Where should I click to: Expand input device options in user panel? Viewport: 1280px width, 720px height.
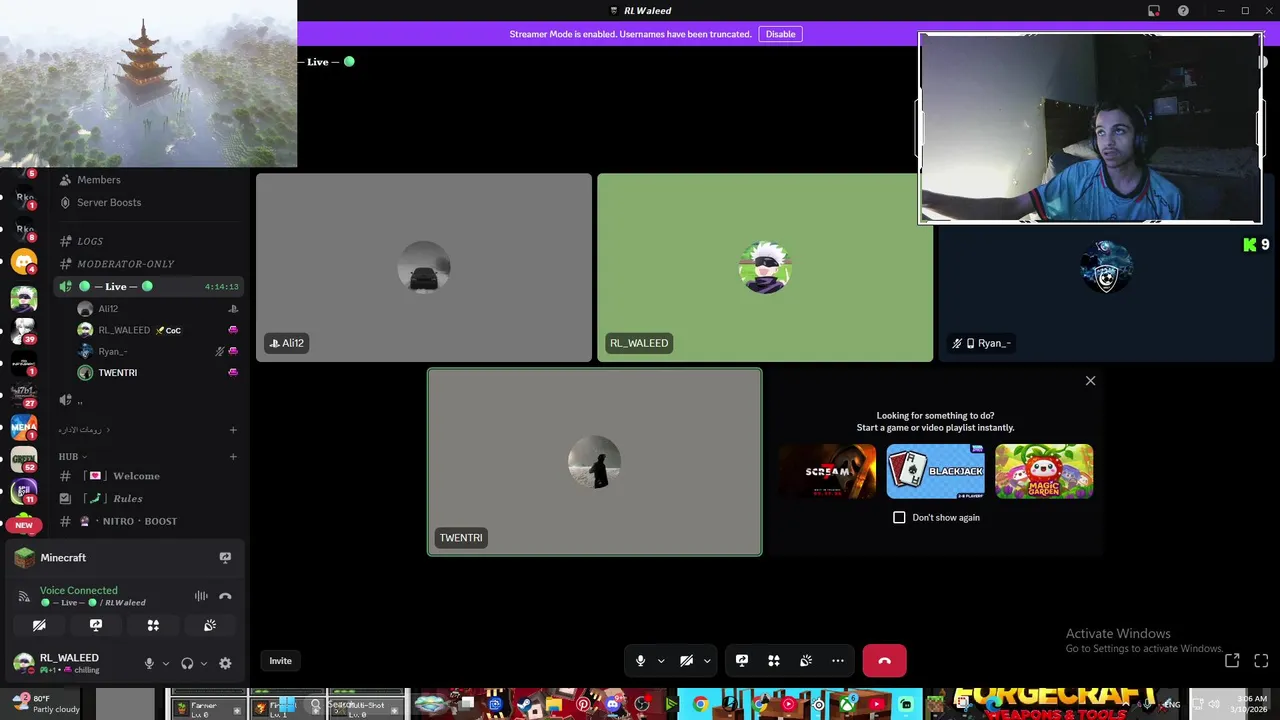(x=165, y=663)
